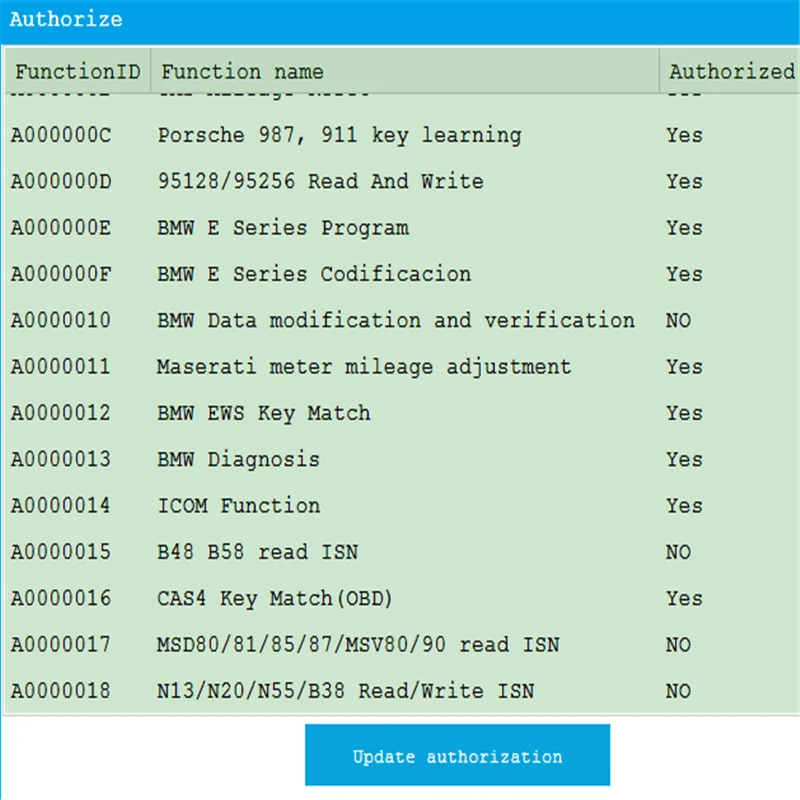Click function ID A0000017
800x800 pixels.
tap(61, 645)
